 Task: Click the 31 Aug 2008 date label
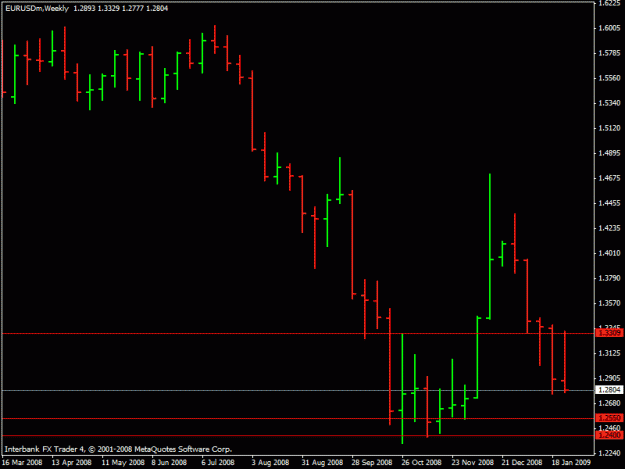point(322,462)
